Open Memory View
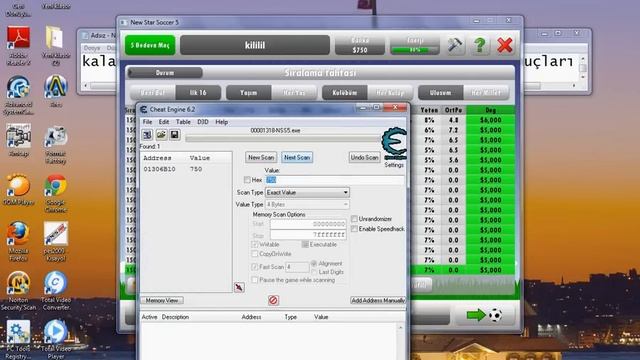This screenshot has width=640, height=360. (x=162, y=300)
